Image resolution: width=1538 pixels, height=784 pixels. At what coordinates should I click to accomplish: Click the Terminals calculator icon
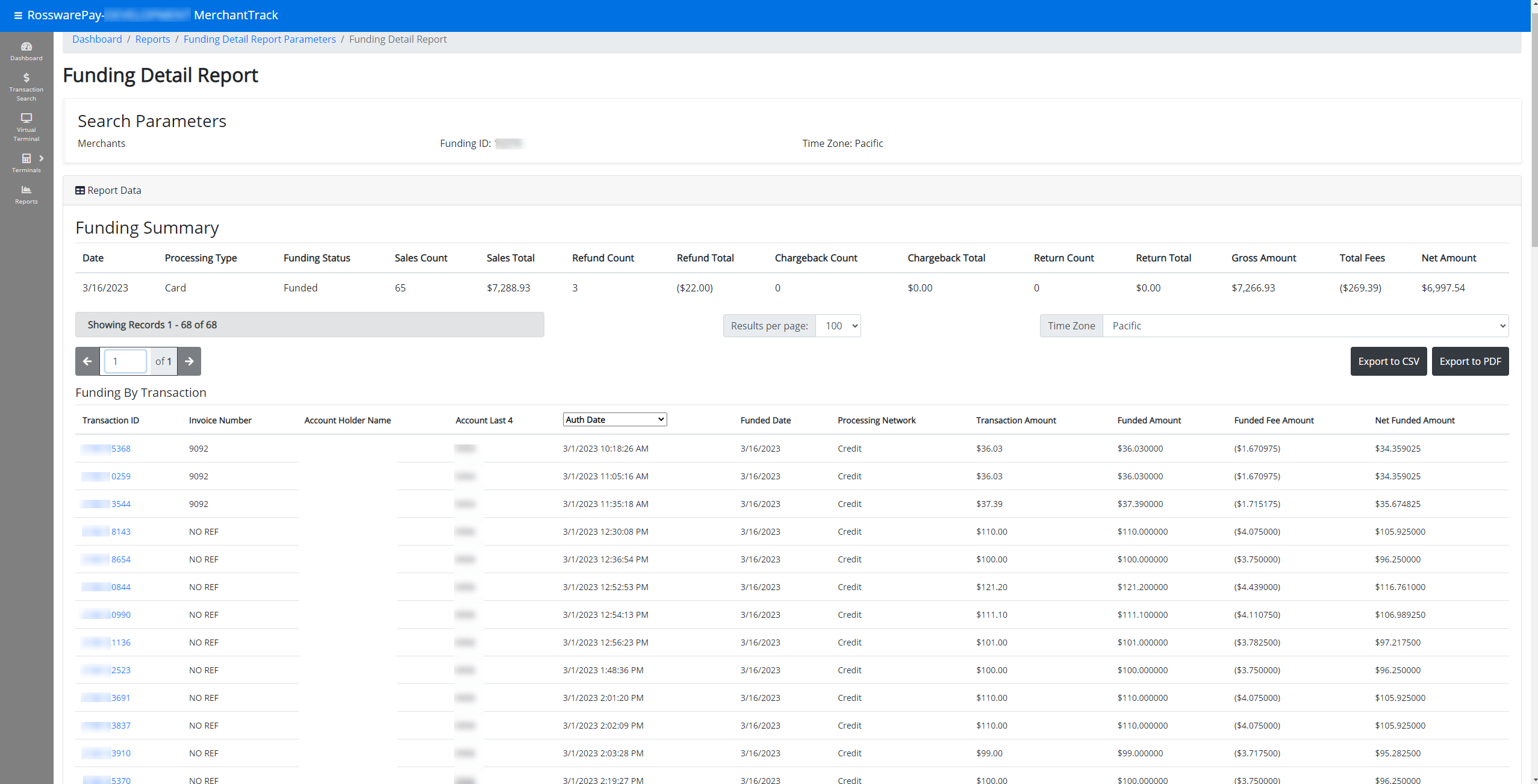point(26,158)
